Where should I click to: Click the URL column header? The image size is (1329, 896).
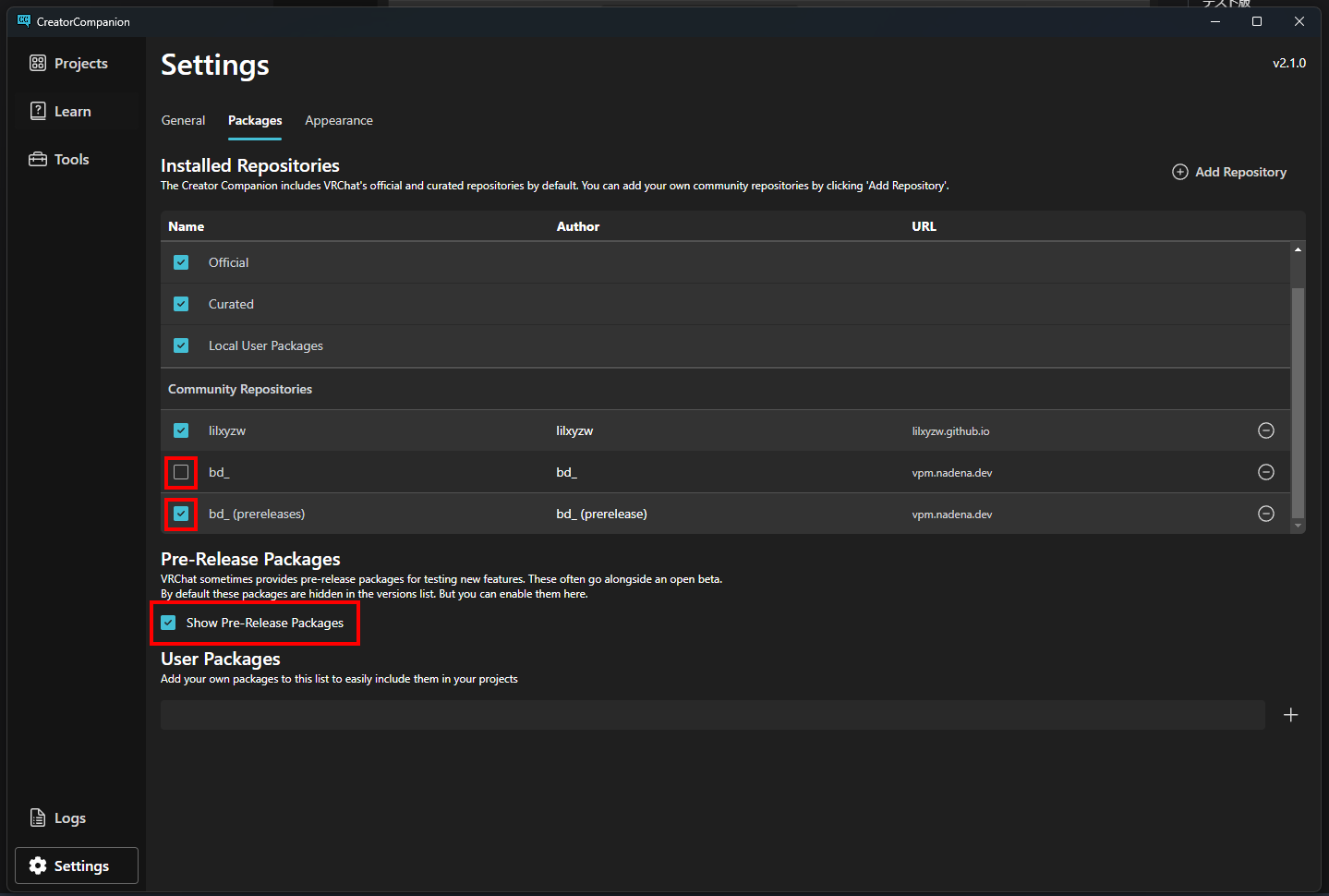(924, 226)
